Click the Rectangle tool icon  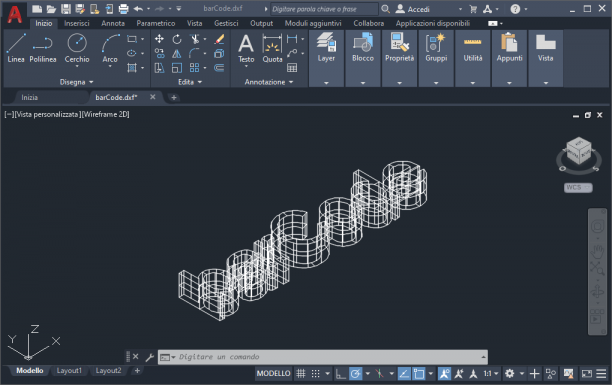coord(132,39)
